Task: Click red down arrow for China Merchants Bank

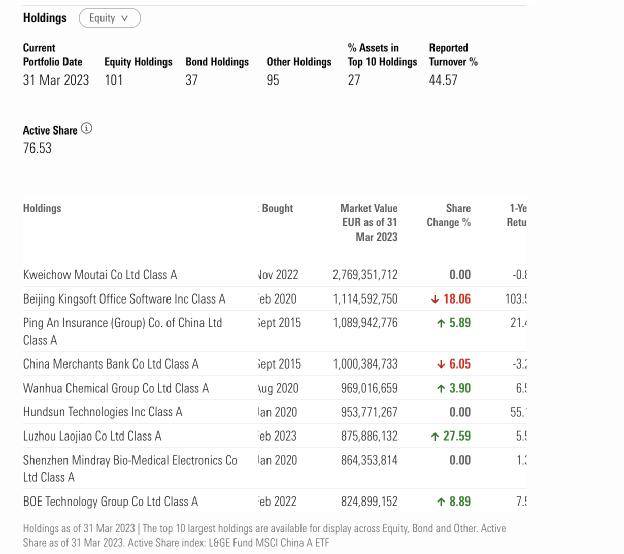Action: pyautogui.click(x=441, y=364)
